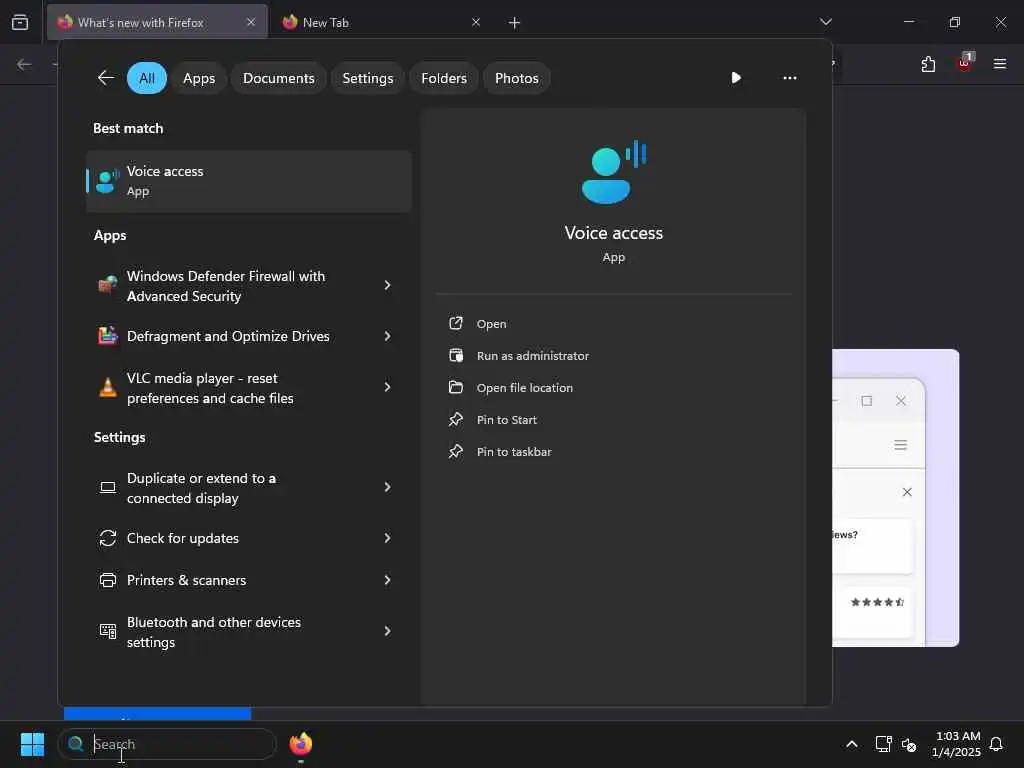Choose Open file location
The width and height of the screenshot is (1024, 768).
point(524,388)
